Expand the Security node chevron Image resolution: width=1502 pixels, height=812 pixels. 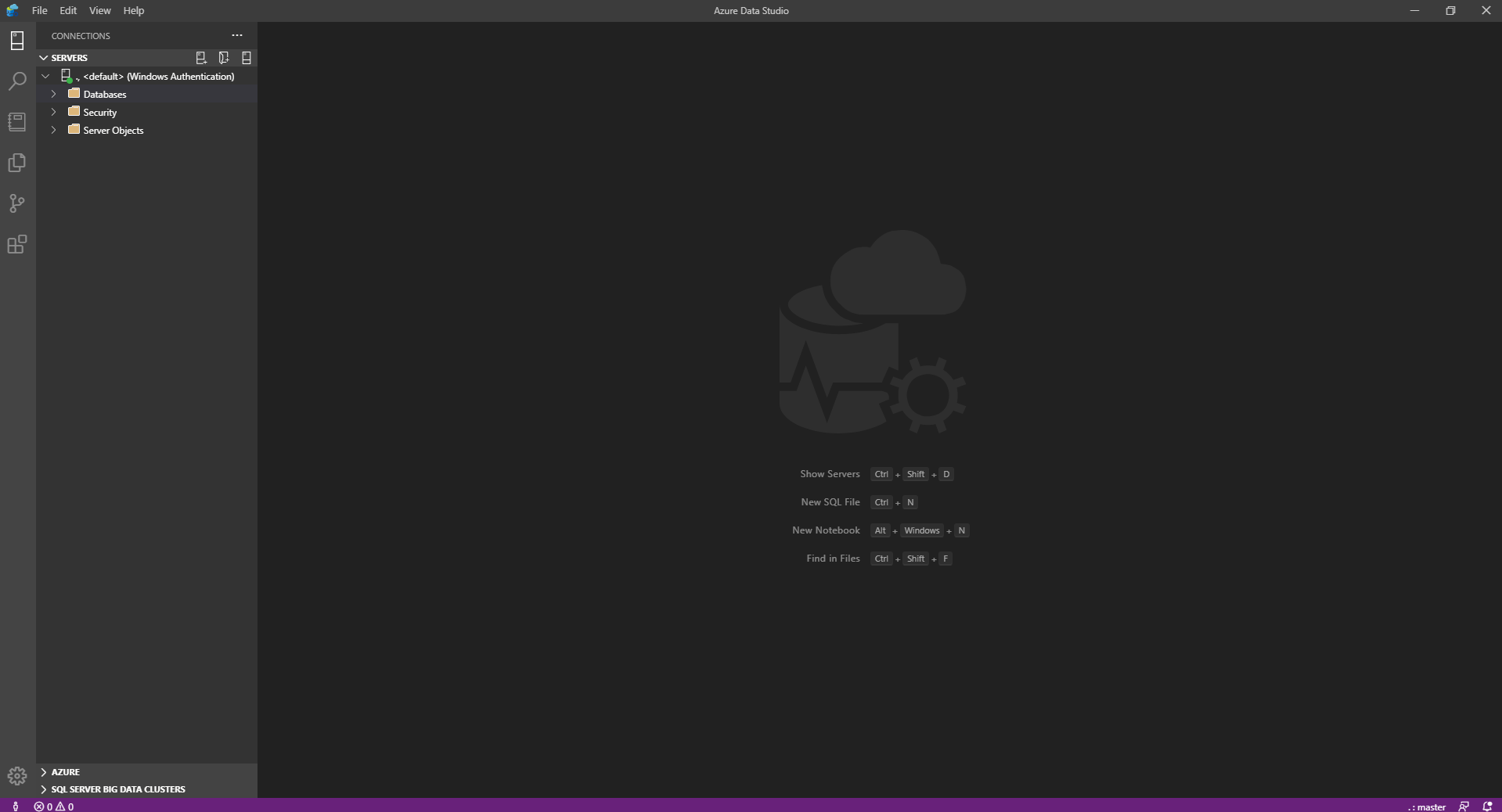pyautogui.click(x=54, y=112)
